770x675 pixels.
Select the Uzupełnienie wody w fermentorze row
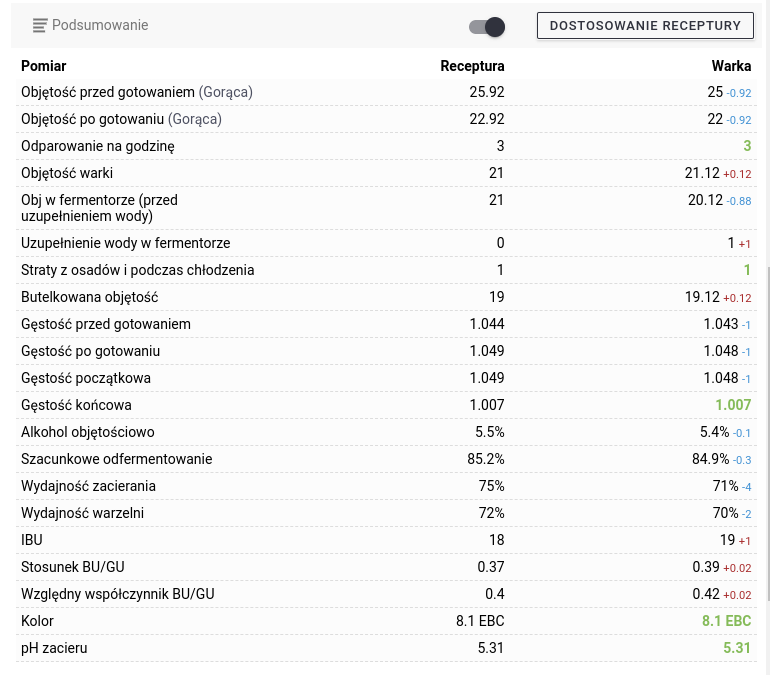pos(126,243)
